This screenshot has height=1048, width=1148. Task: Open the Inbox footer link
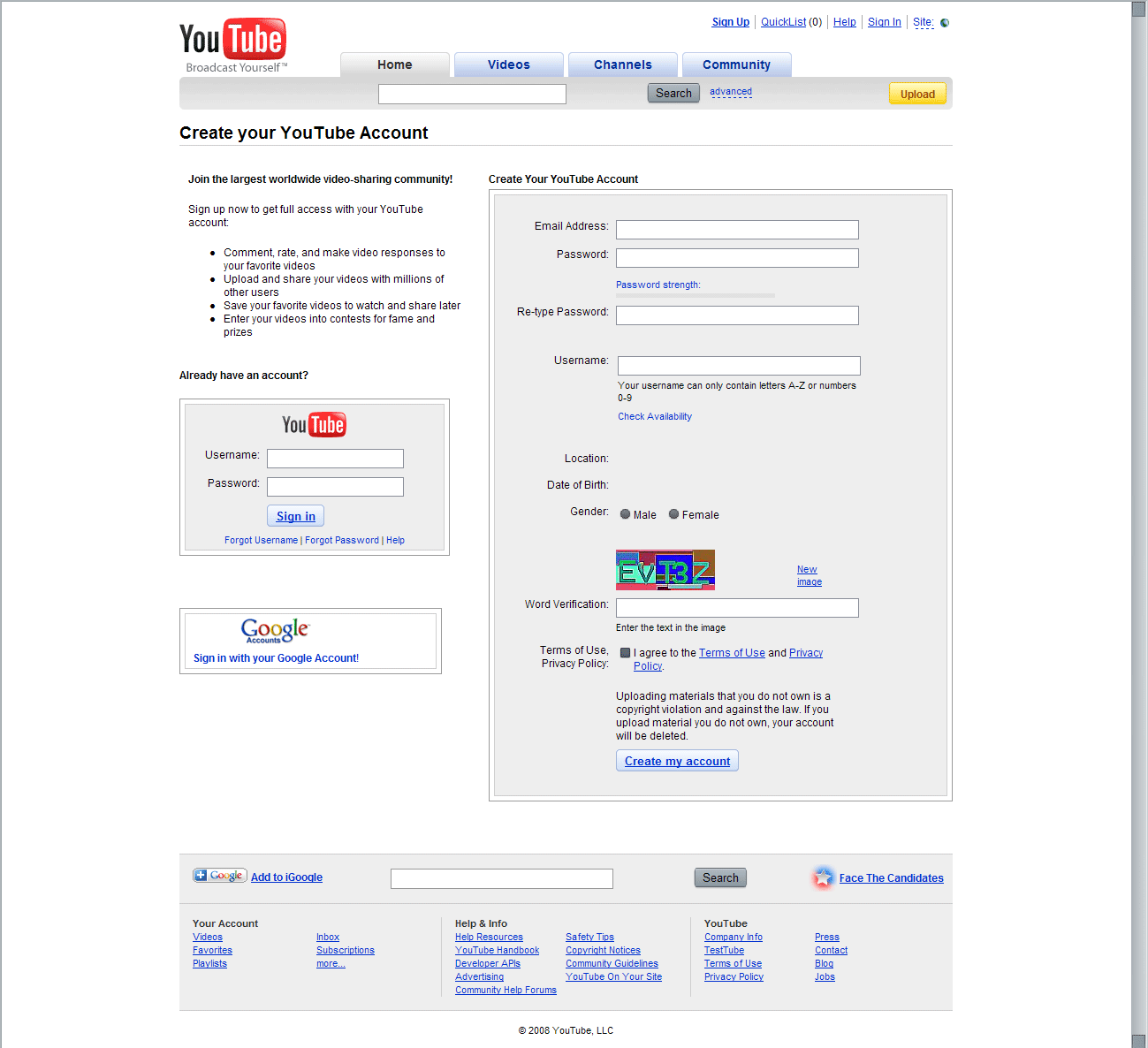tap(328, 938)
